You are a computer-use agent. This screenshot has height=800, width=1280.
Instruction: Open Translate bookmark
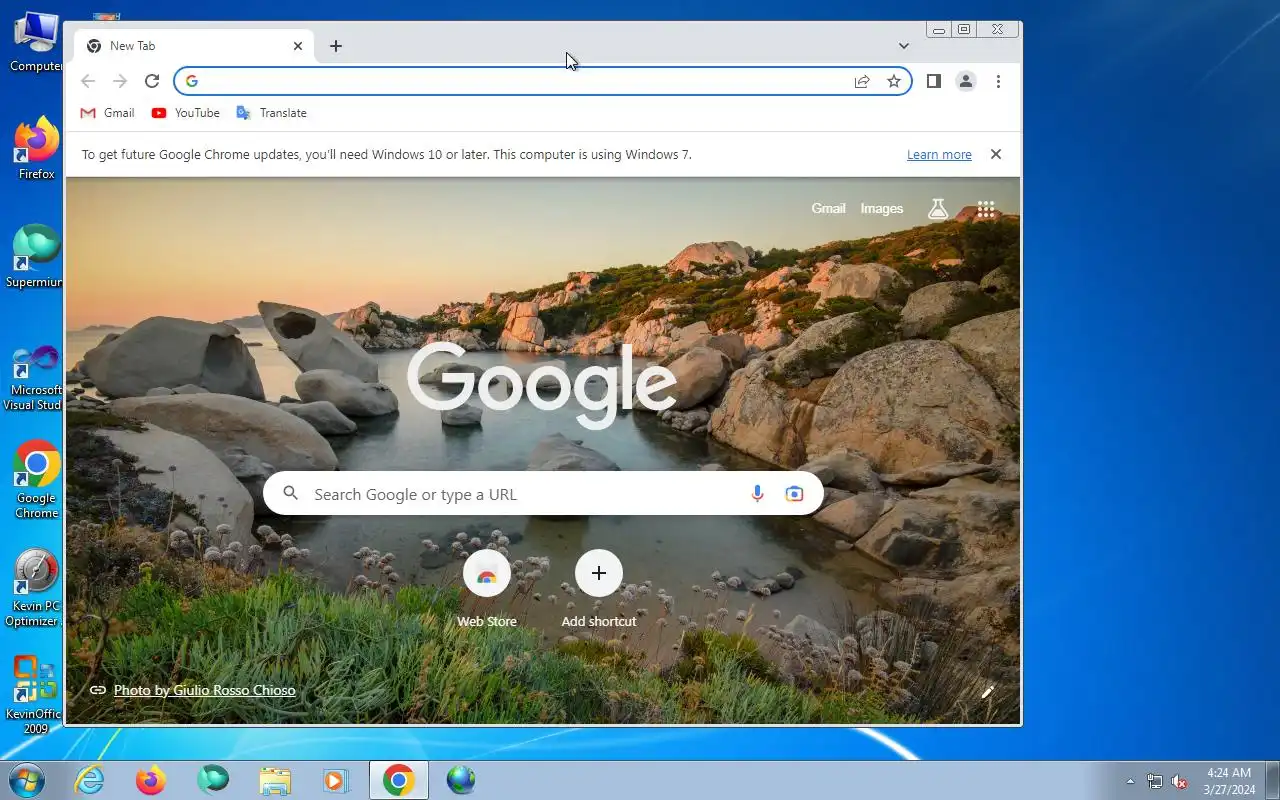point(271,113)
